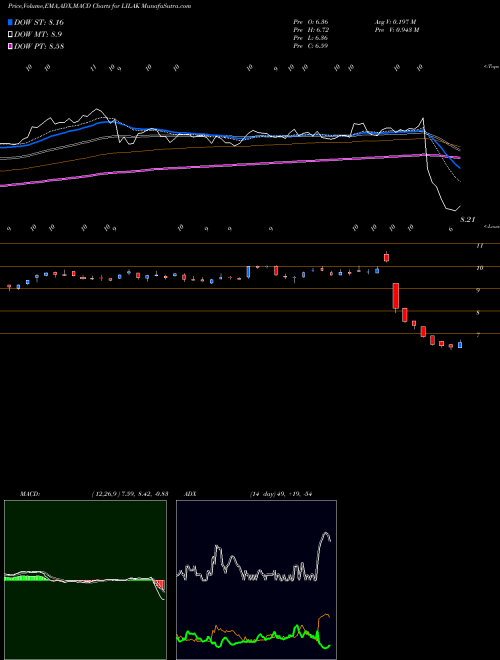Click the 'Pre L: 6.36' low value
Image resolution: width=500 pixels, height=660 pixels.
(311, 38)
